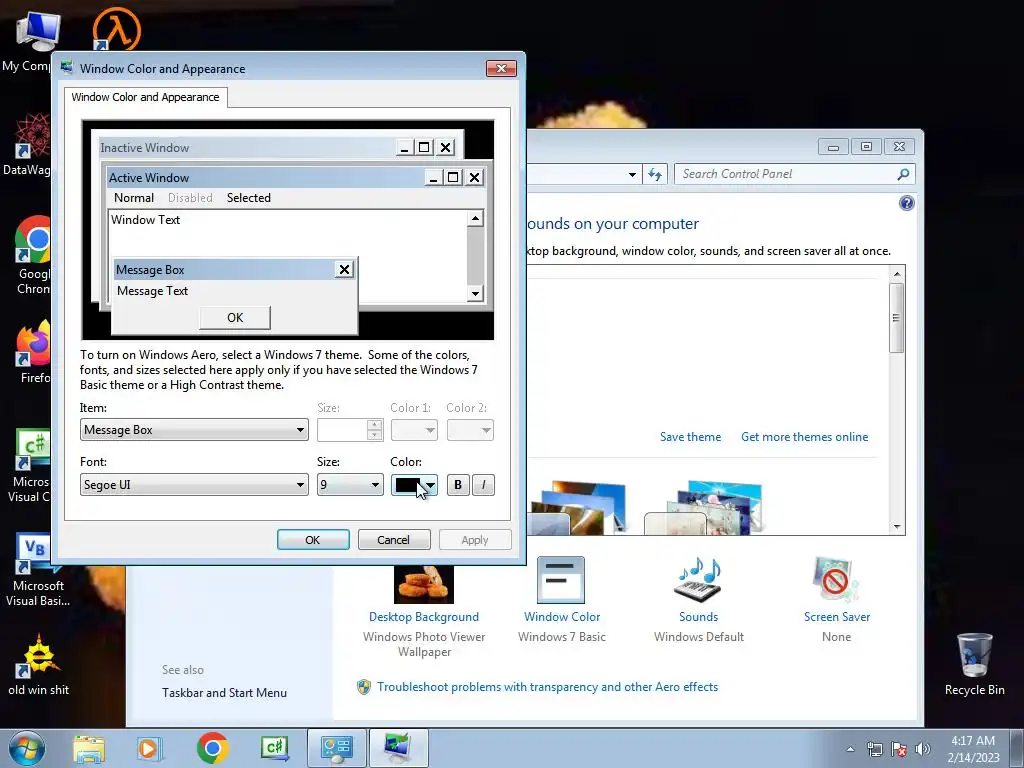Expand the Item dropdown showing Message Box
The height and width of the screenshot is (768, 1024).
[x=194, y=430]
